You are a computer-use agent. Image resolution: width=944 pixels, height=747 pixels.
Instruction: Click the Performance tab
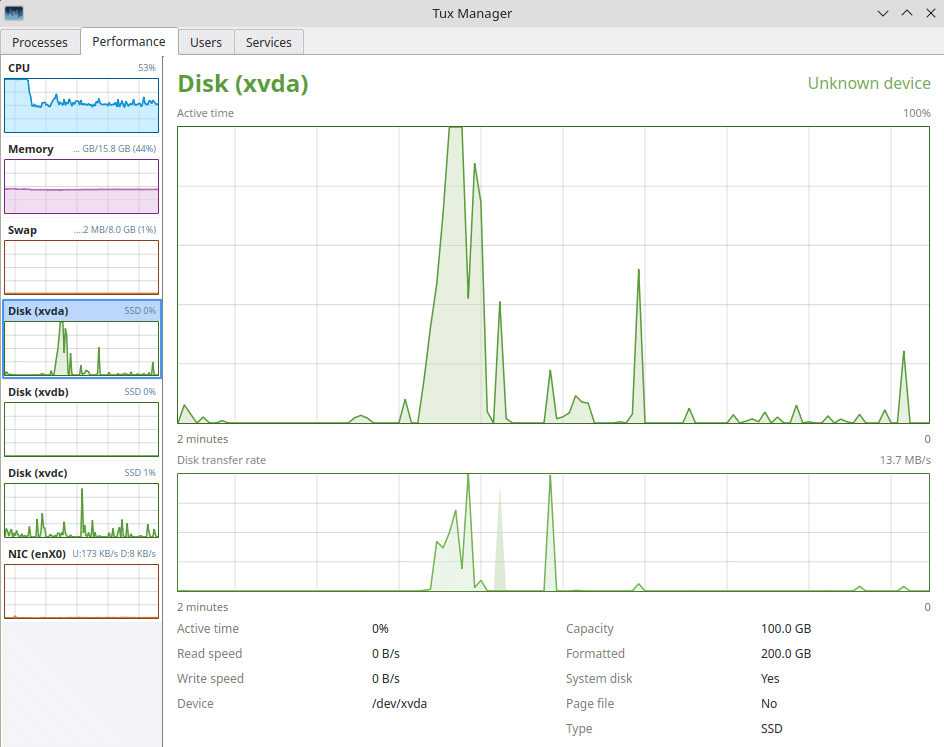click(129, 42)
